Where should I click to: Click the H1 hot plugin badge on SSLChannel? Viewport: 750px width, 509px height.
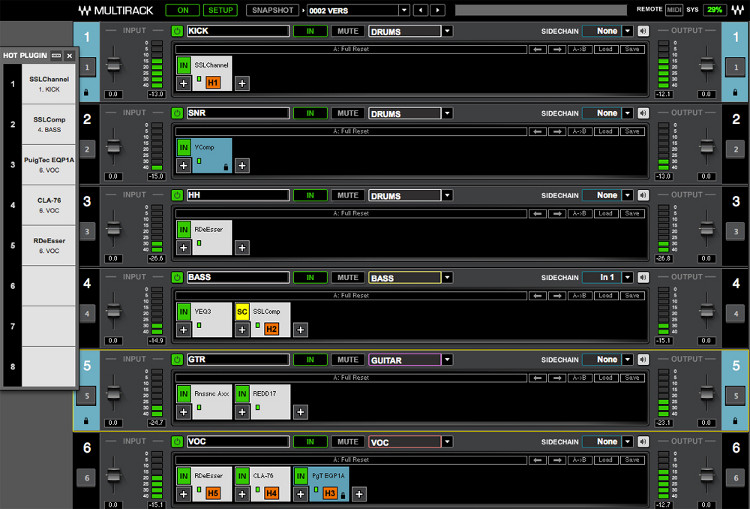tap(213, 83)
